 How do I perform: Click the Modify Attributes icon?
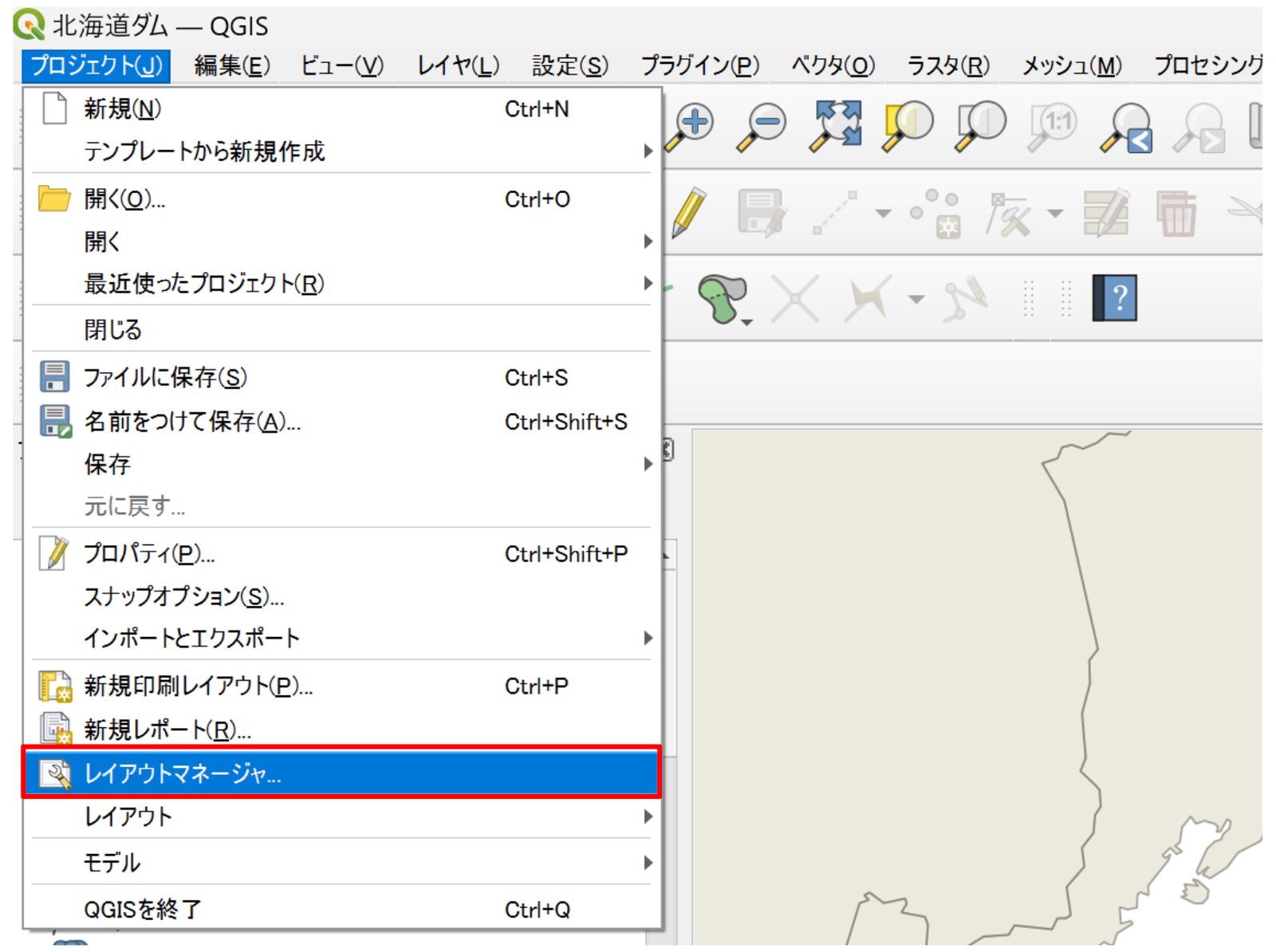click(x=1106, y=213)
